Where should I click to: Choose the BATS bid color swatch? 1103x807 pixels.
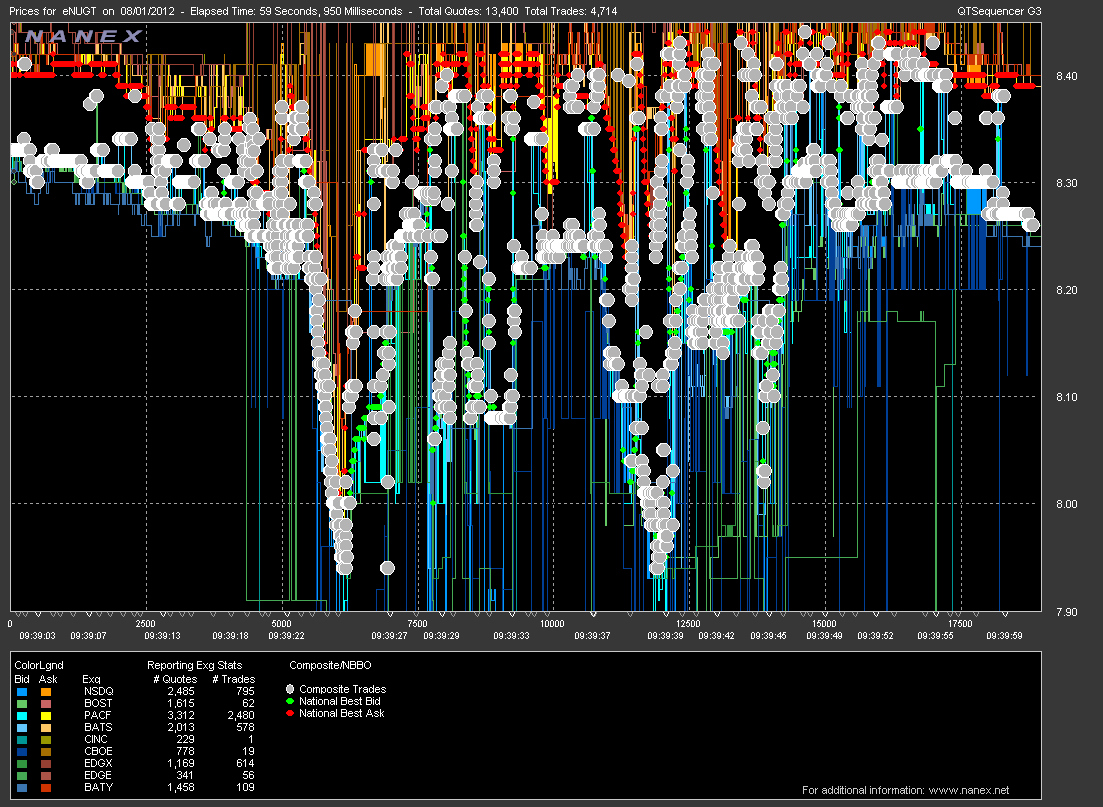tap(22, 727)
